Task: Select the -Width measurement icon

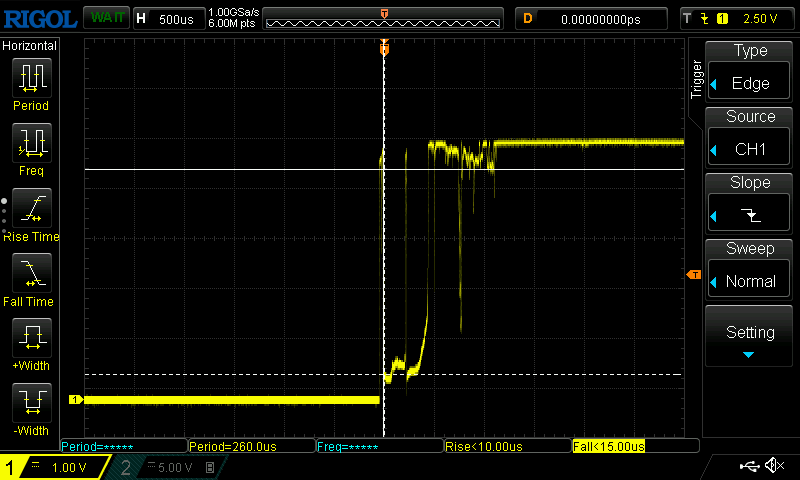Action: click(x=31, y=405)
